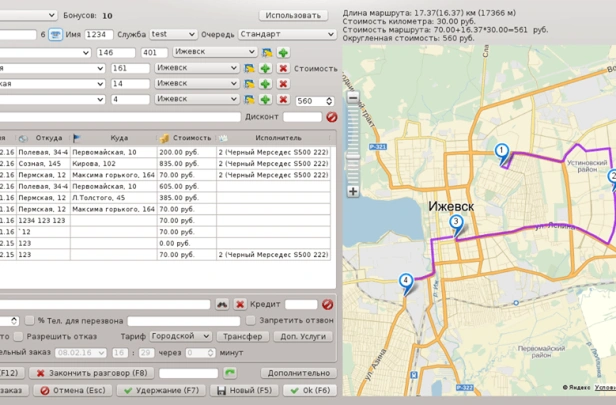The image size is (616, 405).
Task: Select route marker 3 on the map
Action: pyautogui.click(x=456, y=223)
